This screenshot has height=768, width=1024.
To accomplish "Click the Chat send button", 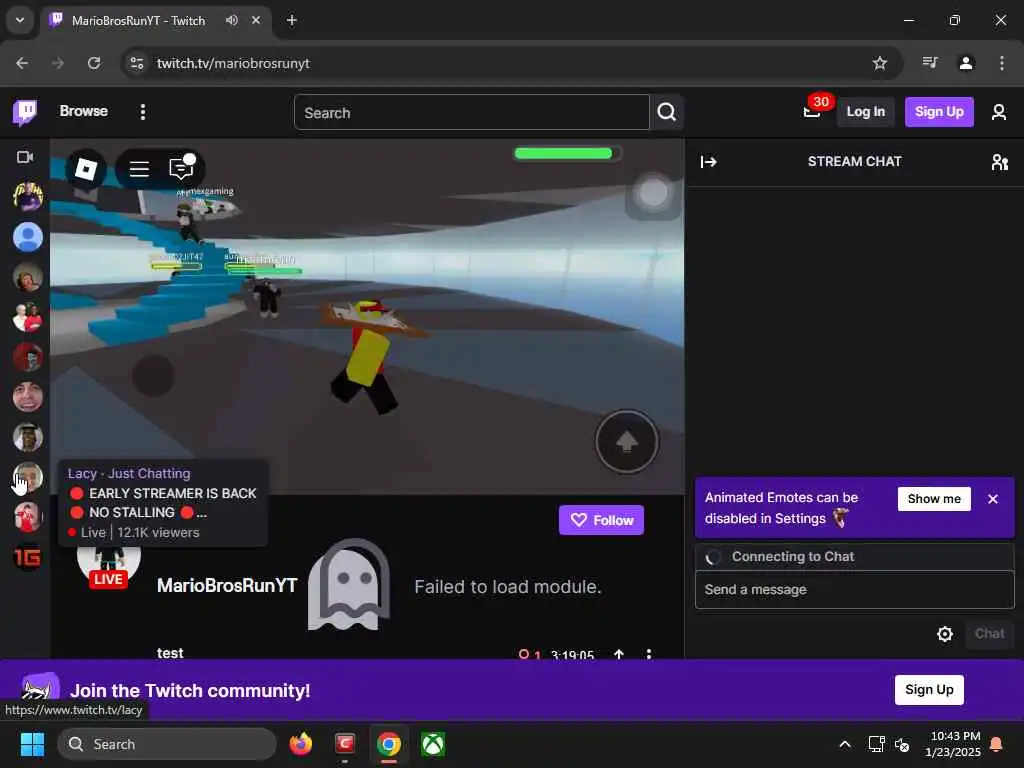I will pyautogui.click(x=989, y=633).
